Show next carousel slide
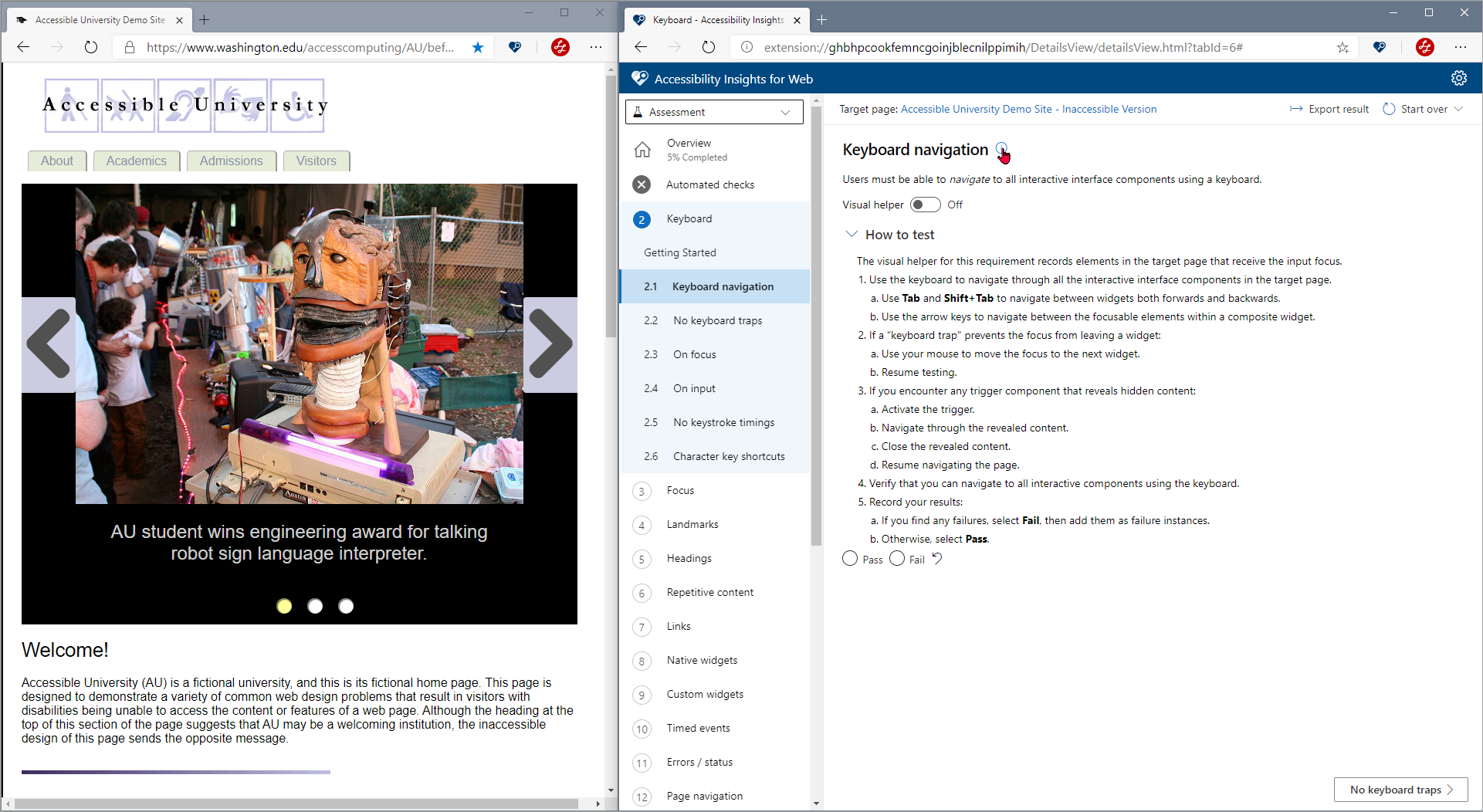Image resolution: width=1483 pixels, height=812 pixels. (550, 344)
